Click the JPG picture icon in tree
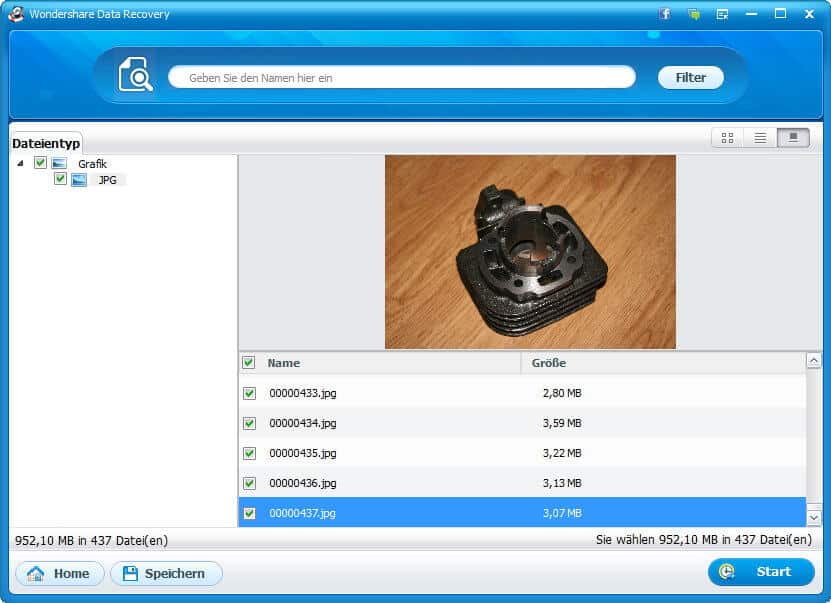The width and height of the screenshot is (831, 603). point(79,180)
